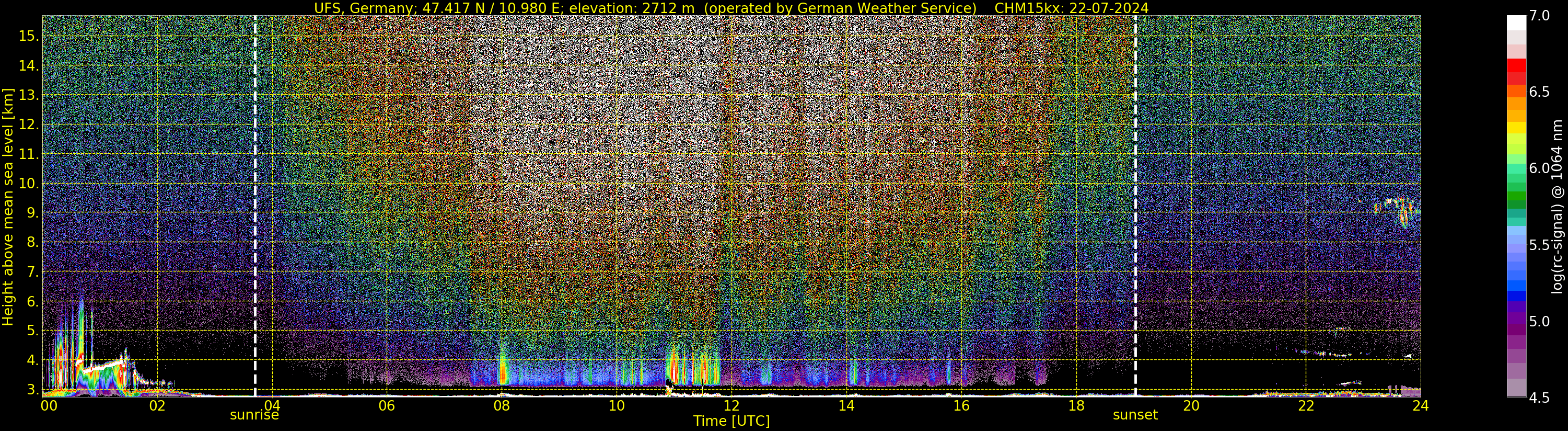Click the '08' time tick label
Screen dimensions: 1568x431
point(502,405)
